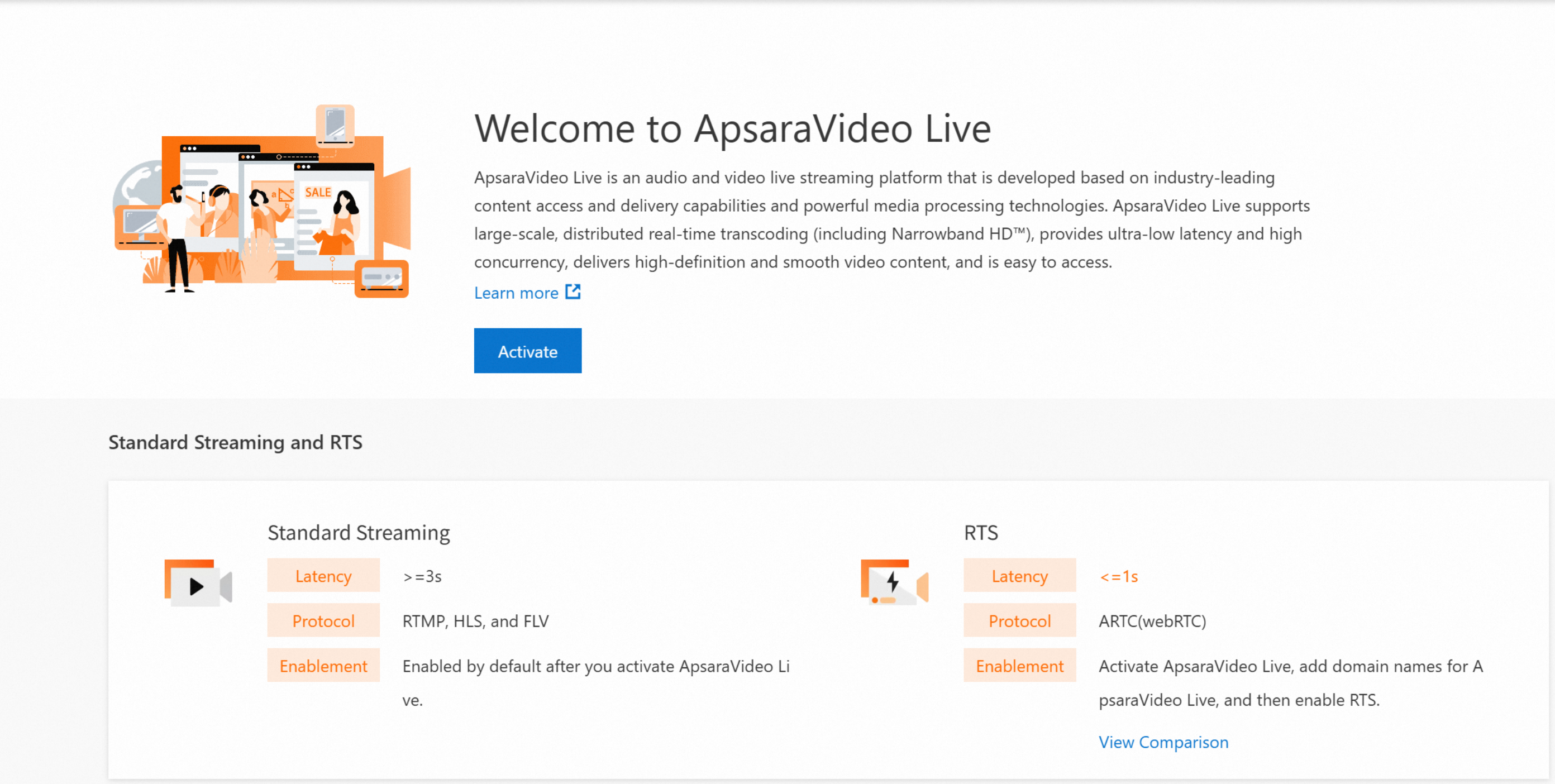Click the orange <=1s latency value

coord(1119,576)
